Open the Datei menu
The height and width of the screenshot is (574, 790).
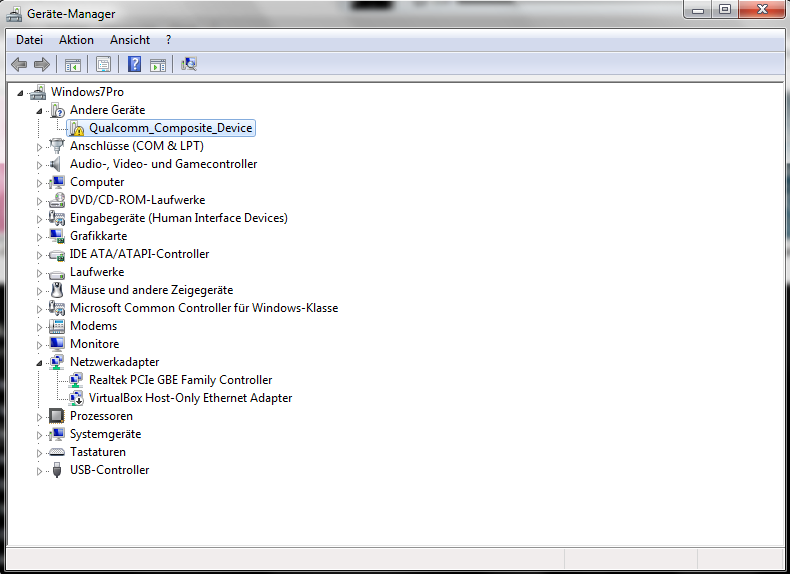click(x=29, y=40)
